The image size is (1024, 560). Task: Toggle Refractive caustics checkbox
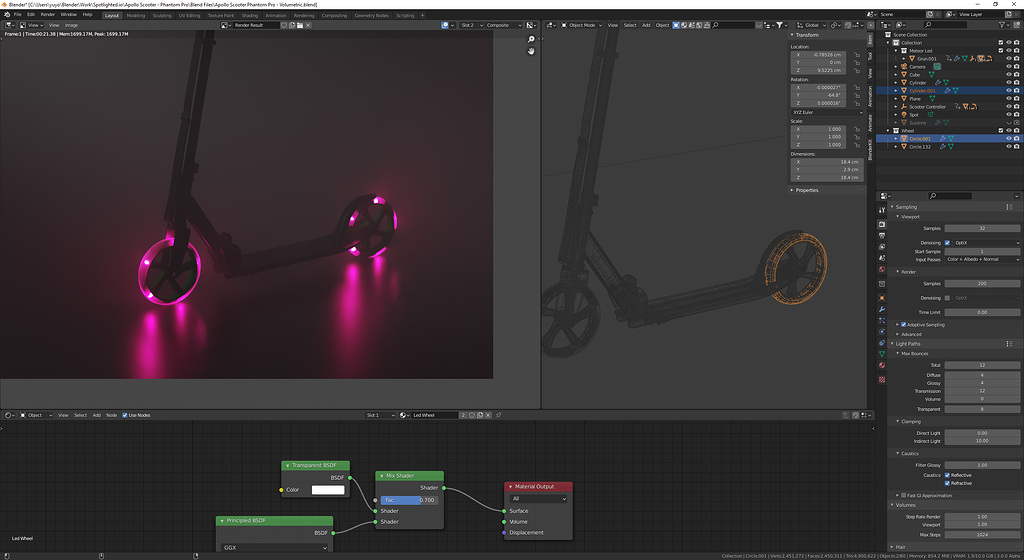(x=948, y=483)
